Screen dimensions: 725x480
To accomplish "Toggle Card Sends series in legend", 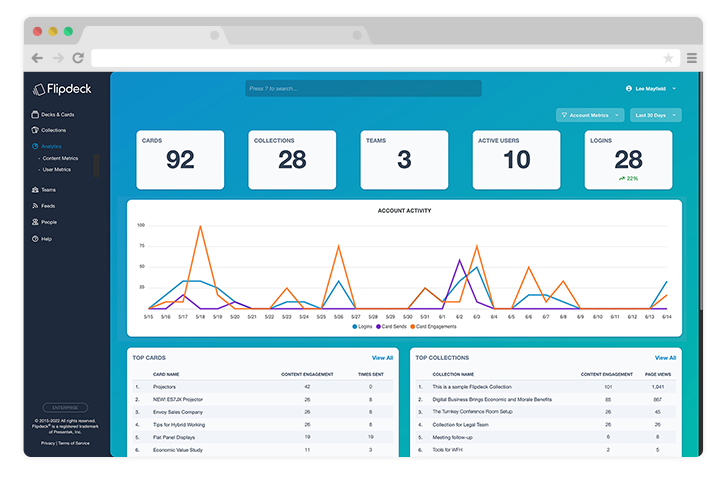I will [x=391, y=326].
